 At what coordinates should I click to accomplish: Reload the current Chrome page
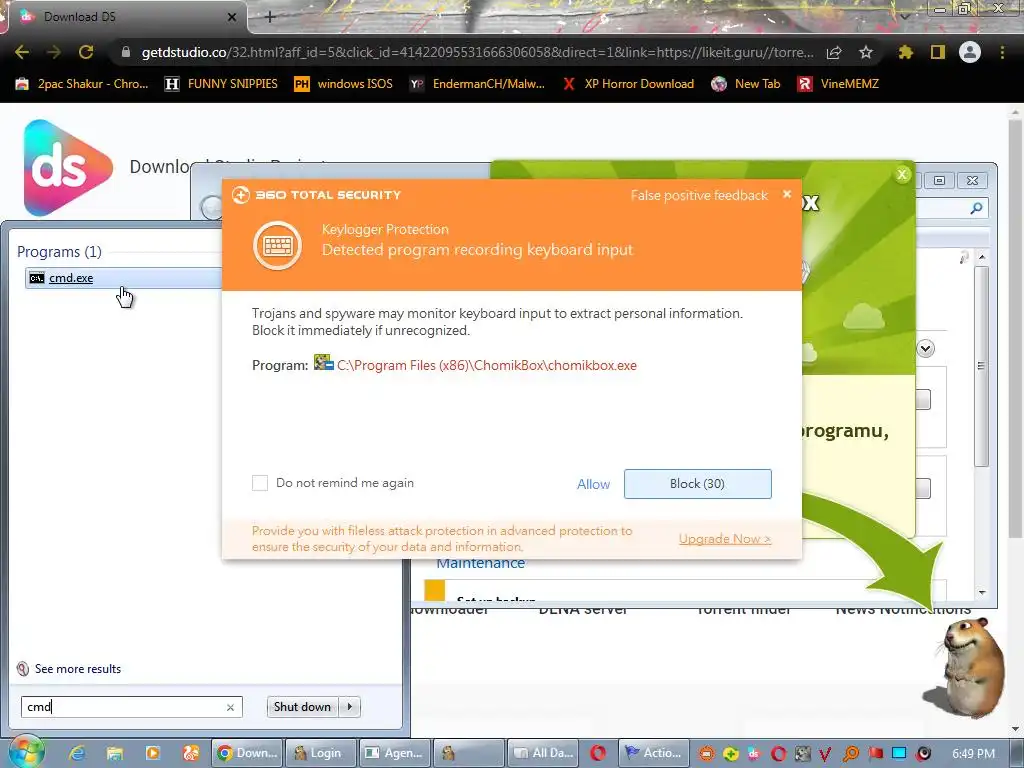[86, 52]
